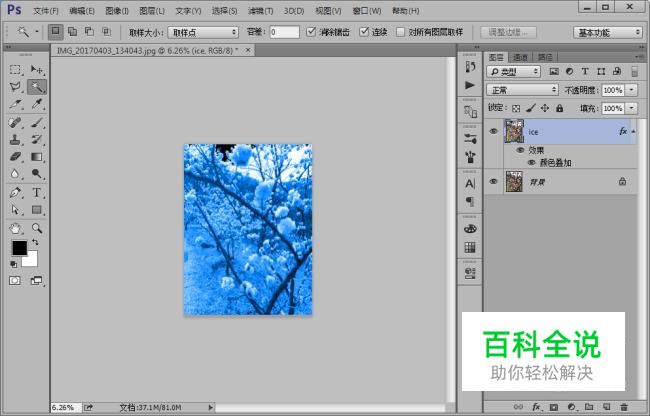Click the Refine Edge button
This screenshot has width=650, height=416.
508,32
